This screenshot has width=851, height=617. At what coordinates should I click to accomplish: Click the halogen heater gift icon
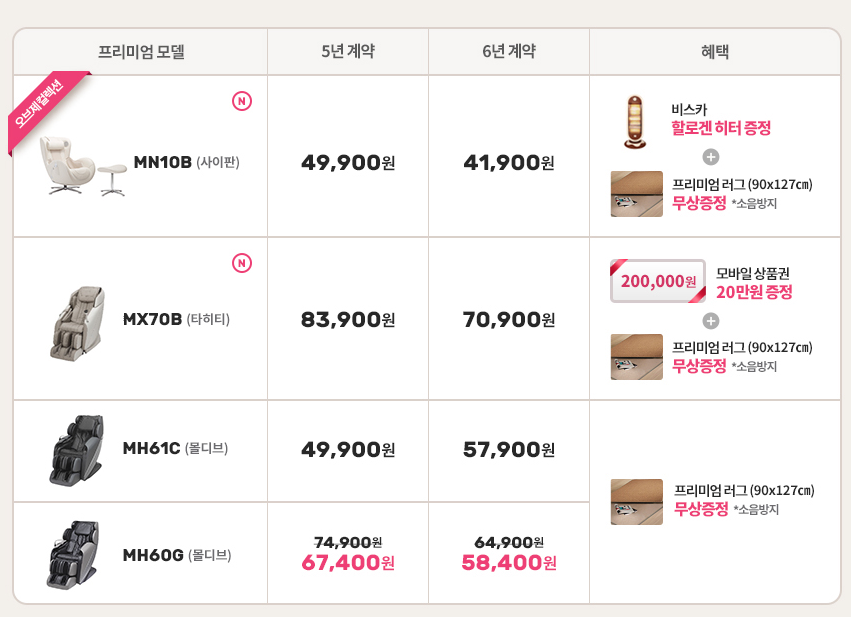click(x=636, y=122)
